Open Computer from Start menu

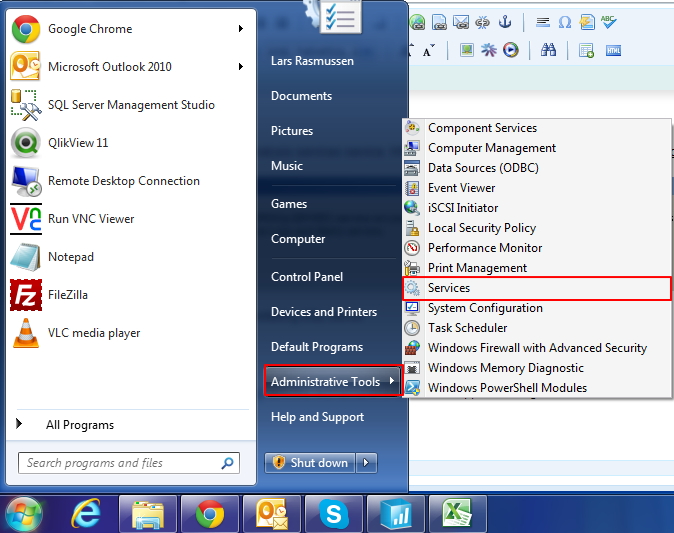tap(298, 239)
